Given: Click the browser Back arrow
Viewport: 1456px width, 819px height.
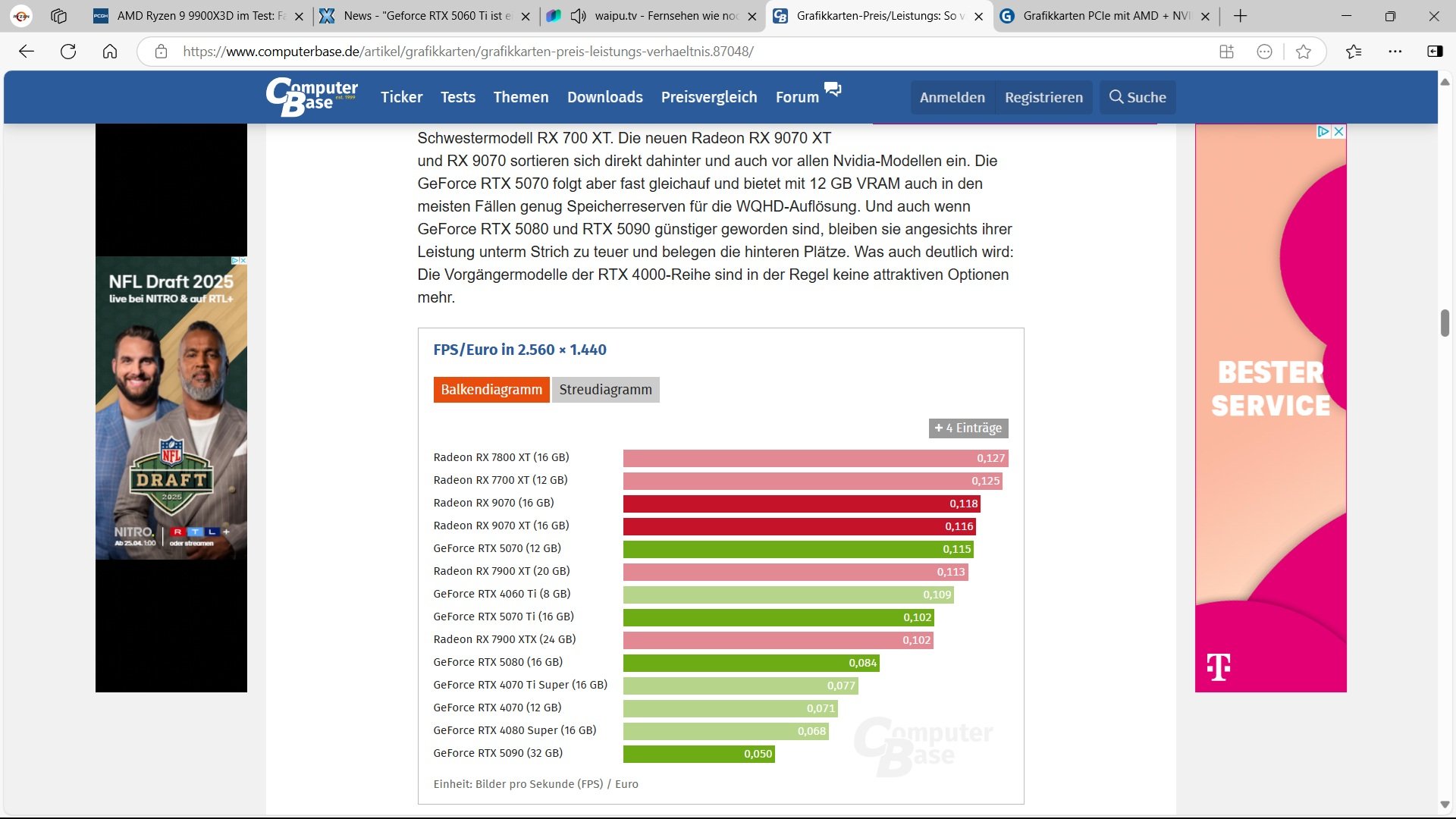Looking at the screenshot, I should tap(27, 52).
